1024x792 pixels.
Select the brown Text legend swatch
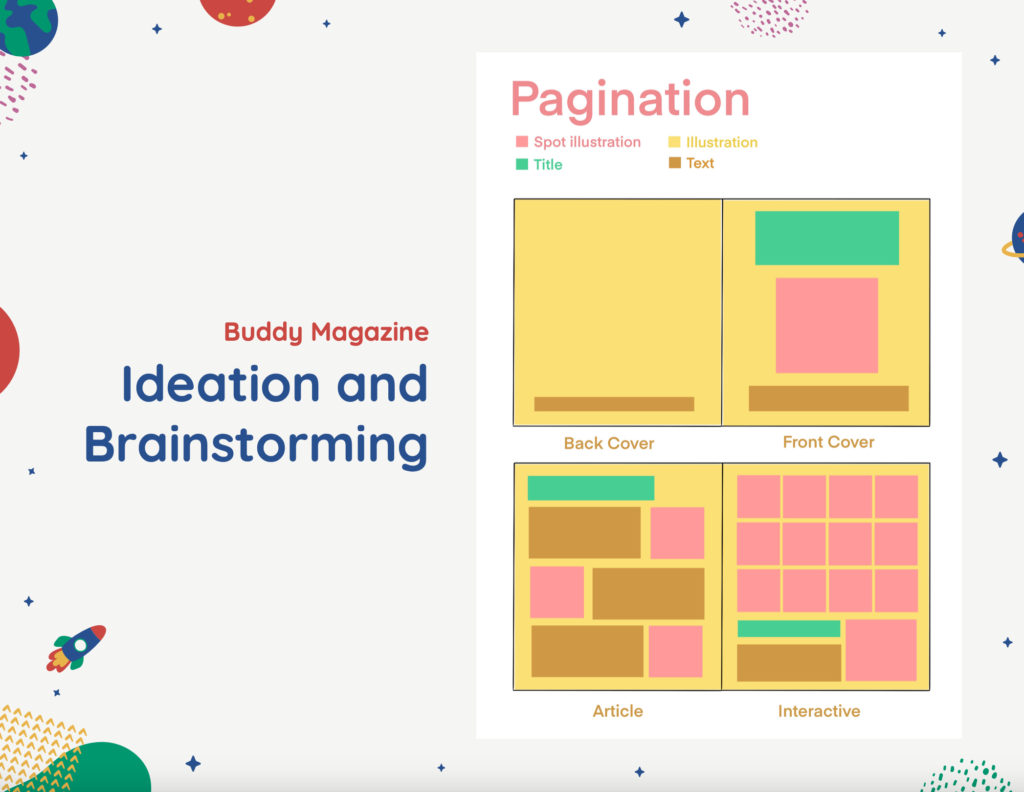click(675, 163)
